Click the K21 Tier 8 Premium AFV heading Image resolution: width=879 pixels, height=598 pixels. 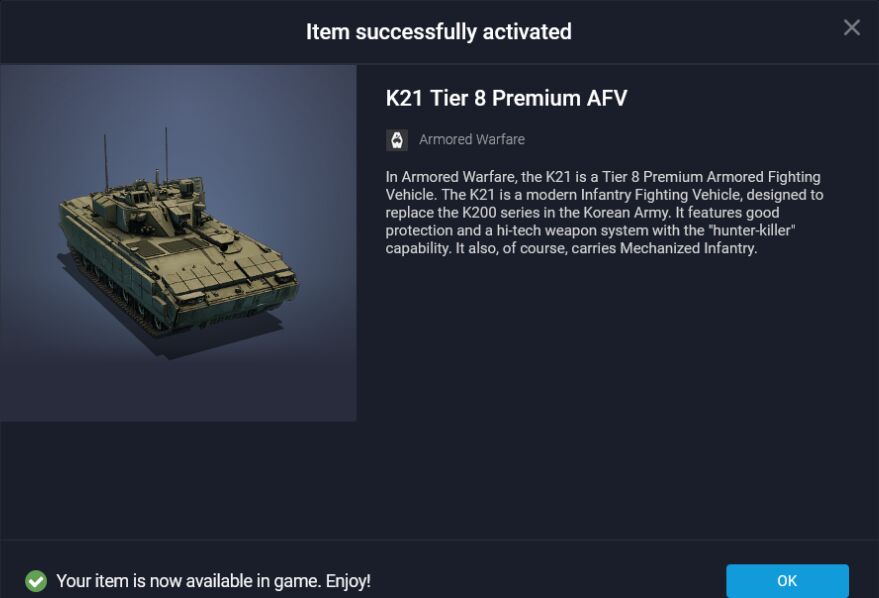click(x=506, y=98)
